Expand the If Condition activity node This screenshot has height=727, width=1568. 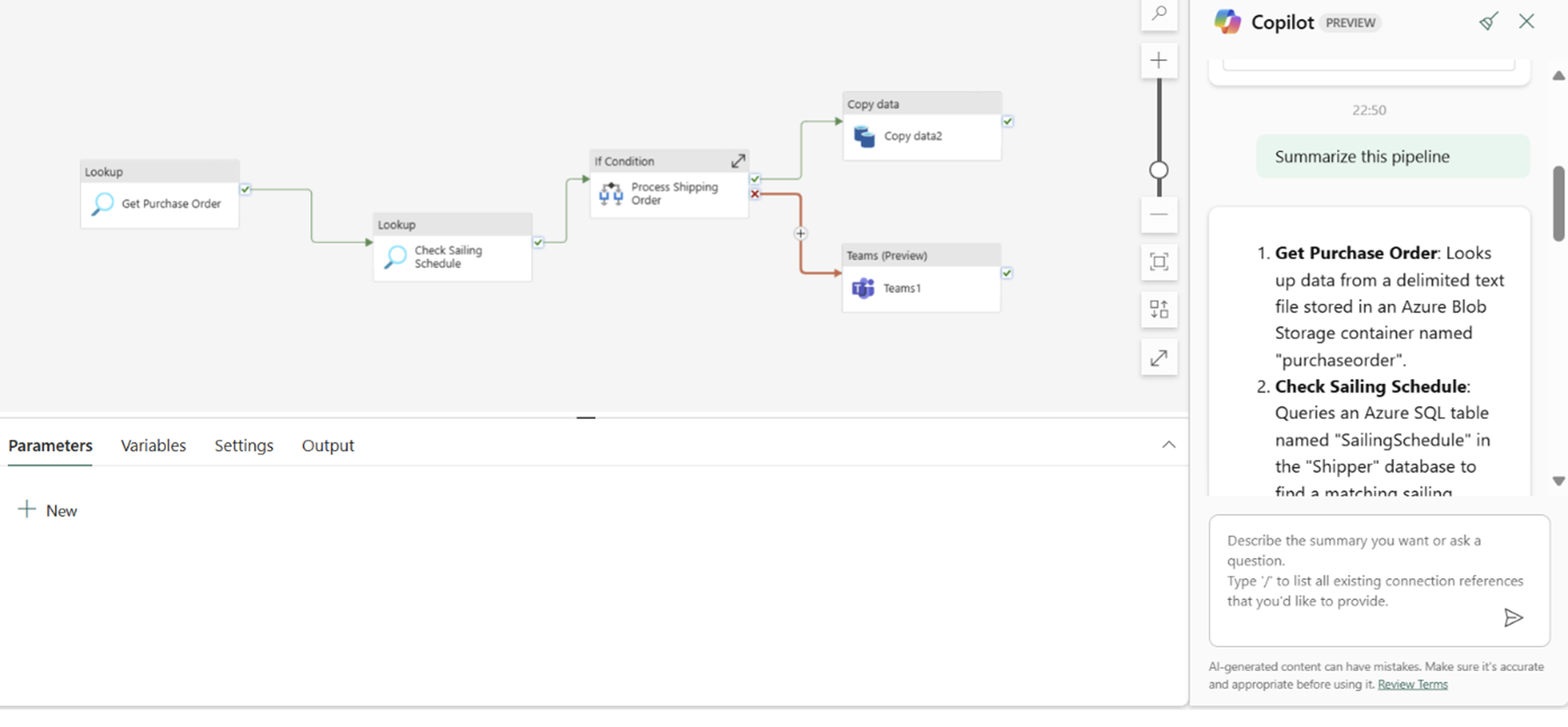(x=738, y=161)
